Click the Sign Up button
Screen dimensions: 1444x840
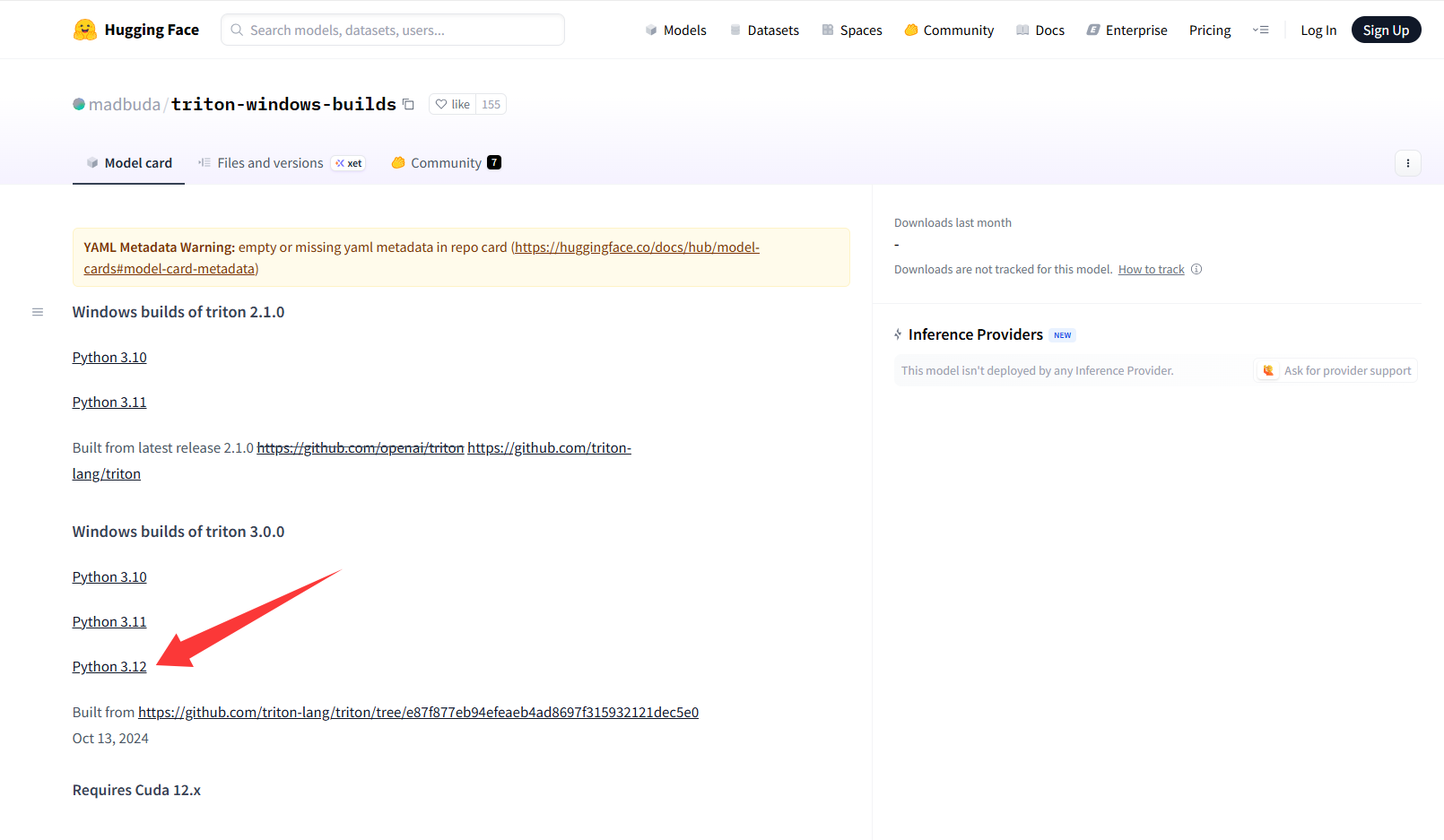(x=1386, y=29)
